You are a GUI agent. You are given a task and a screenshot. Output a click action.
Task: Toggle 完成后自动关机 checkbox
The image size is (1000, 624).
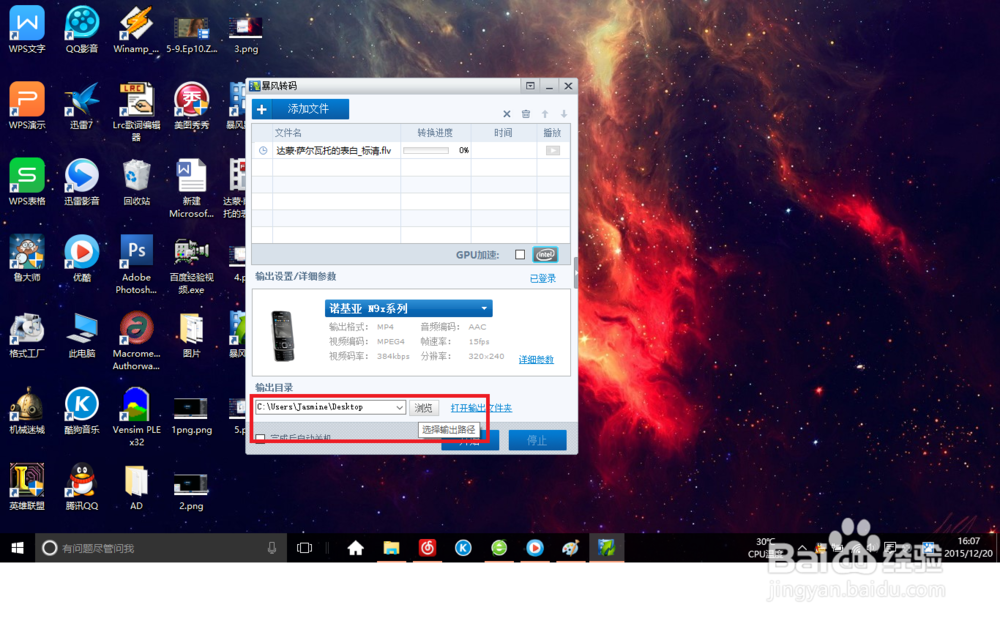tap(260, 438)
